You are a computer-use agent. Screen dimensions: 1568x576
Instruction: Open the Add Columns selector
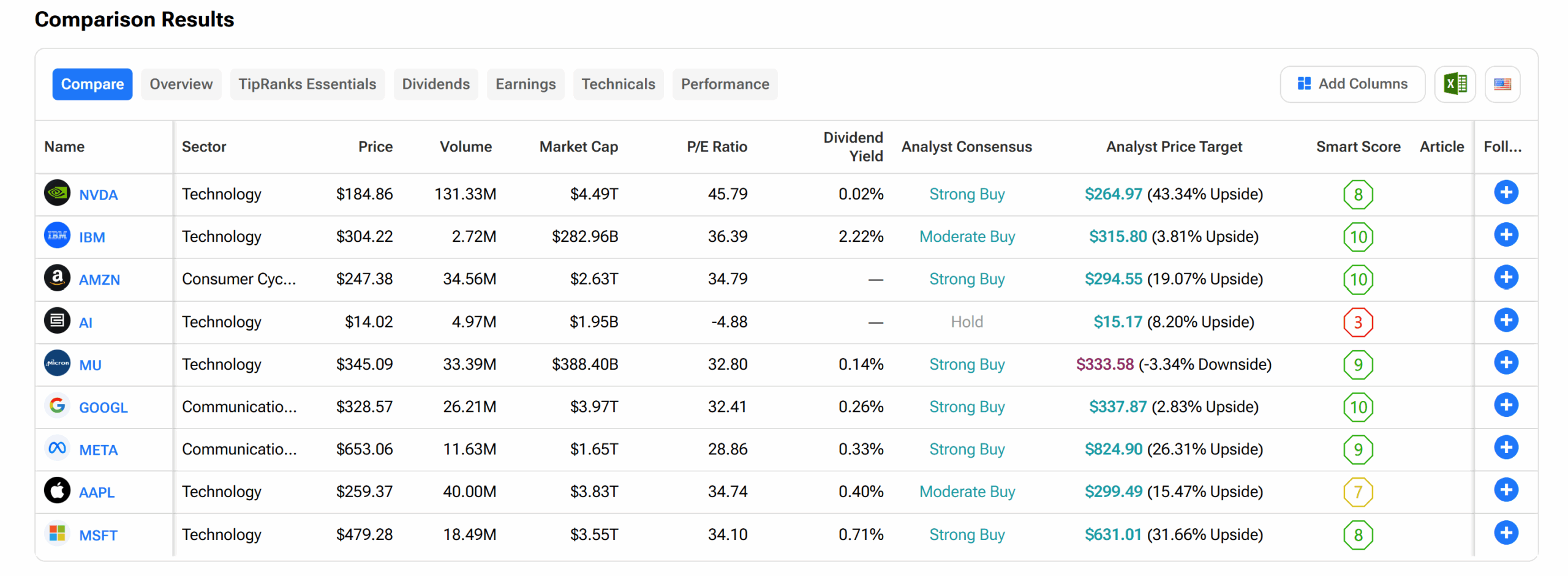click(x=1351, y=84)
